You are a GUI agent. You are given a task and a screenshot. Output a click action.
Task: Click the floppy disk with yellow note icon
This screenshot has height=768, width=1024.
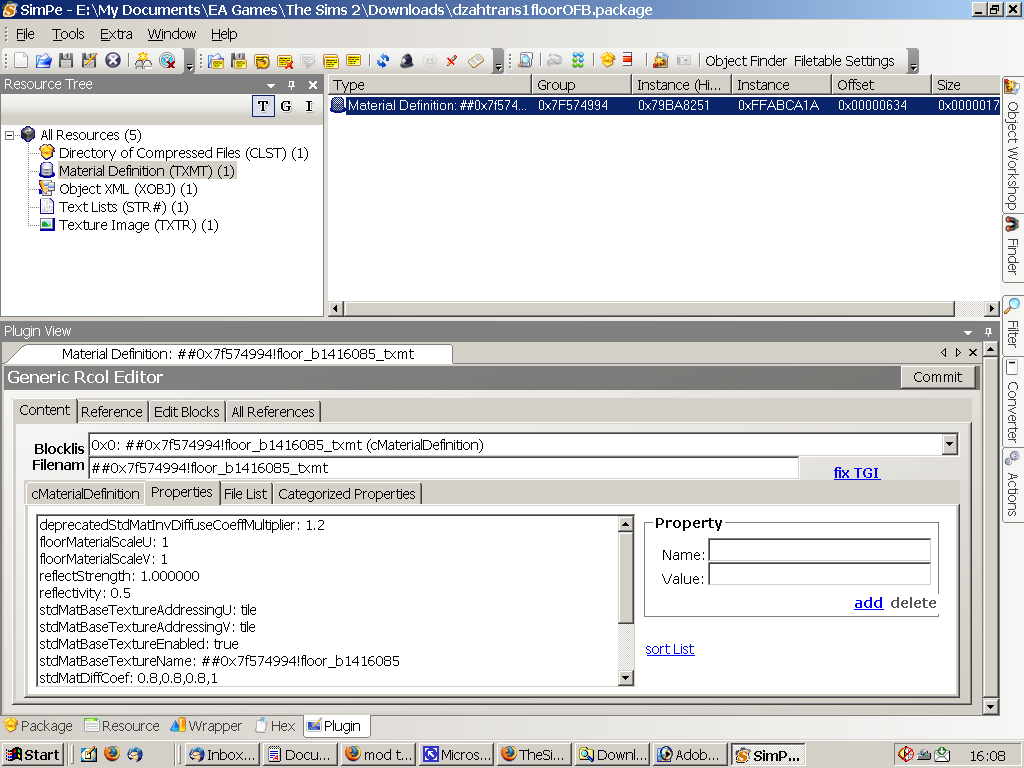239,61
